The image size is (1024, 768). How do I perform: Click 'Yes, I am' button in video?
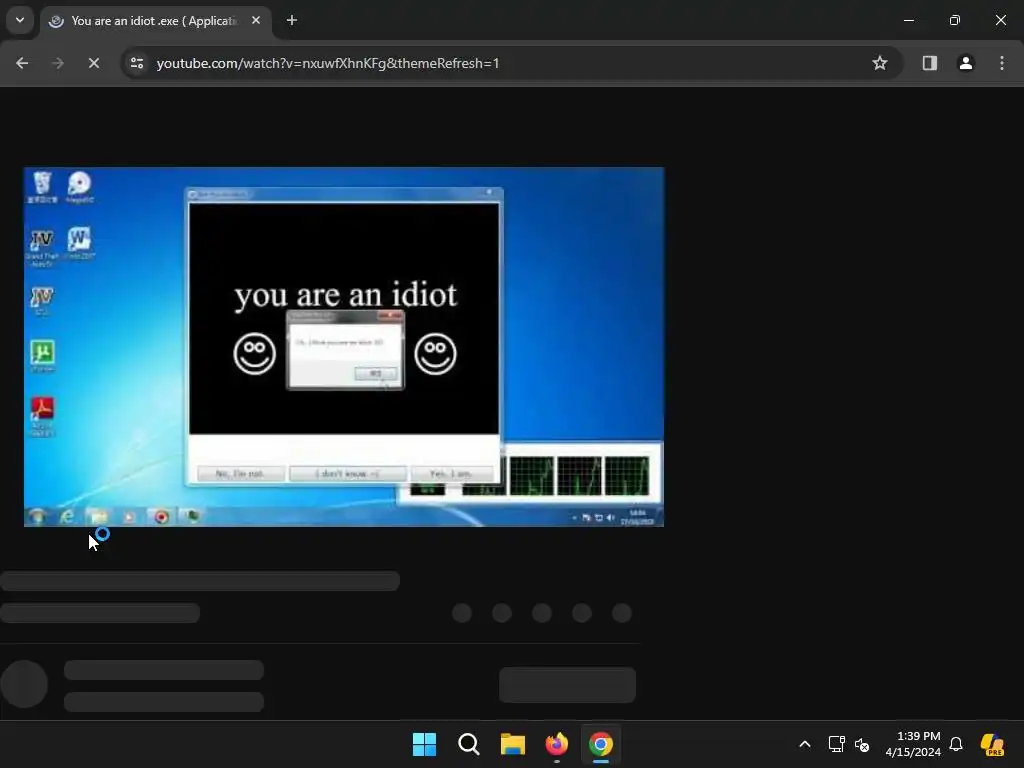451,473
